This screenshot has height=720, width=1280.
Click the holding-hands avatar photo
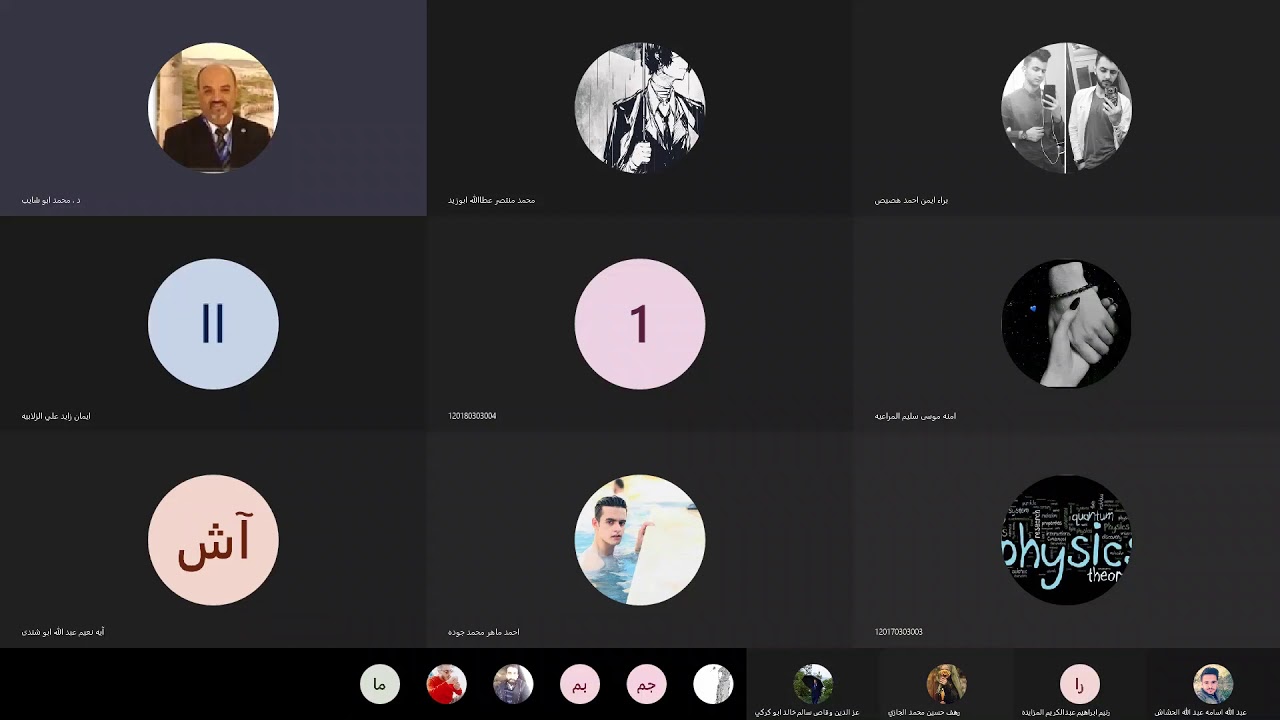pos(1066,324)
